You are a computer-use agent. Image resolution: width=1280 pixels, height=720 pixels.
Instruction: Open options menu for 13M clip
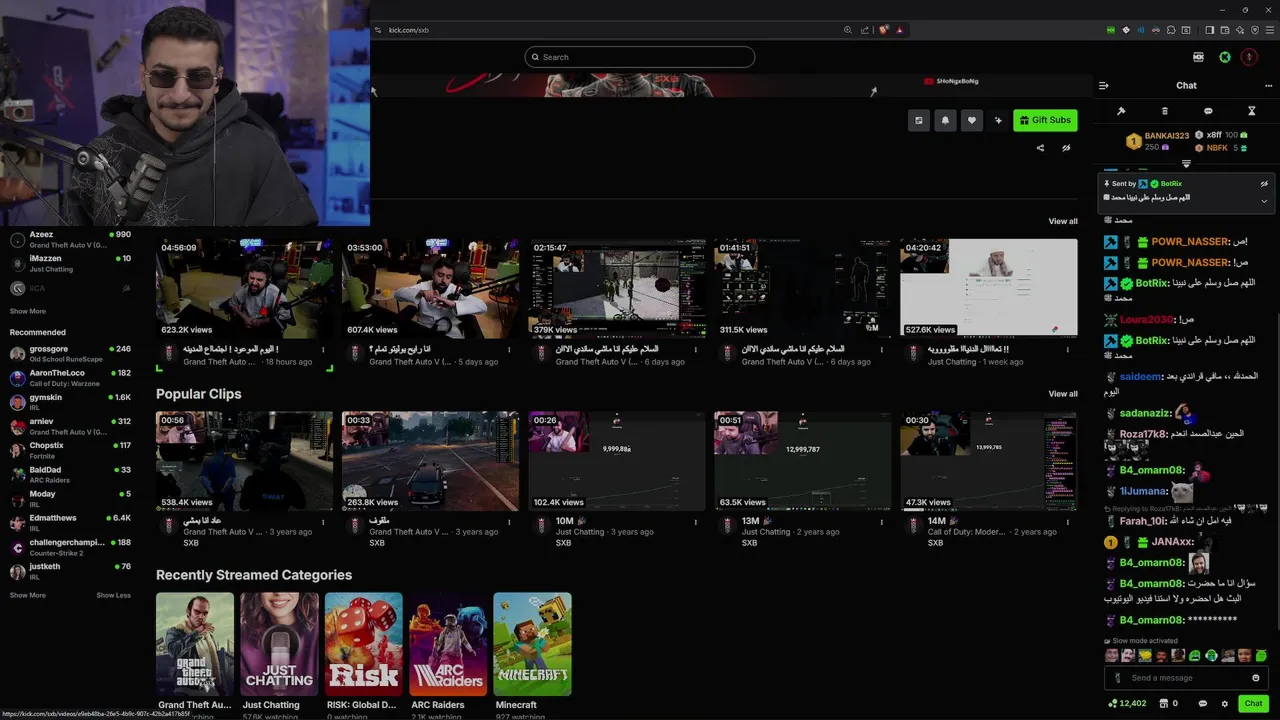(x=881, y=522)
